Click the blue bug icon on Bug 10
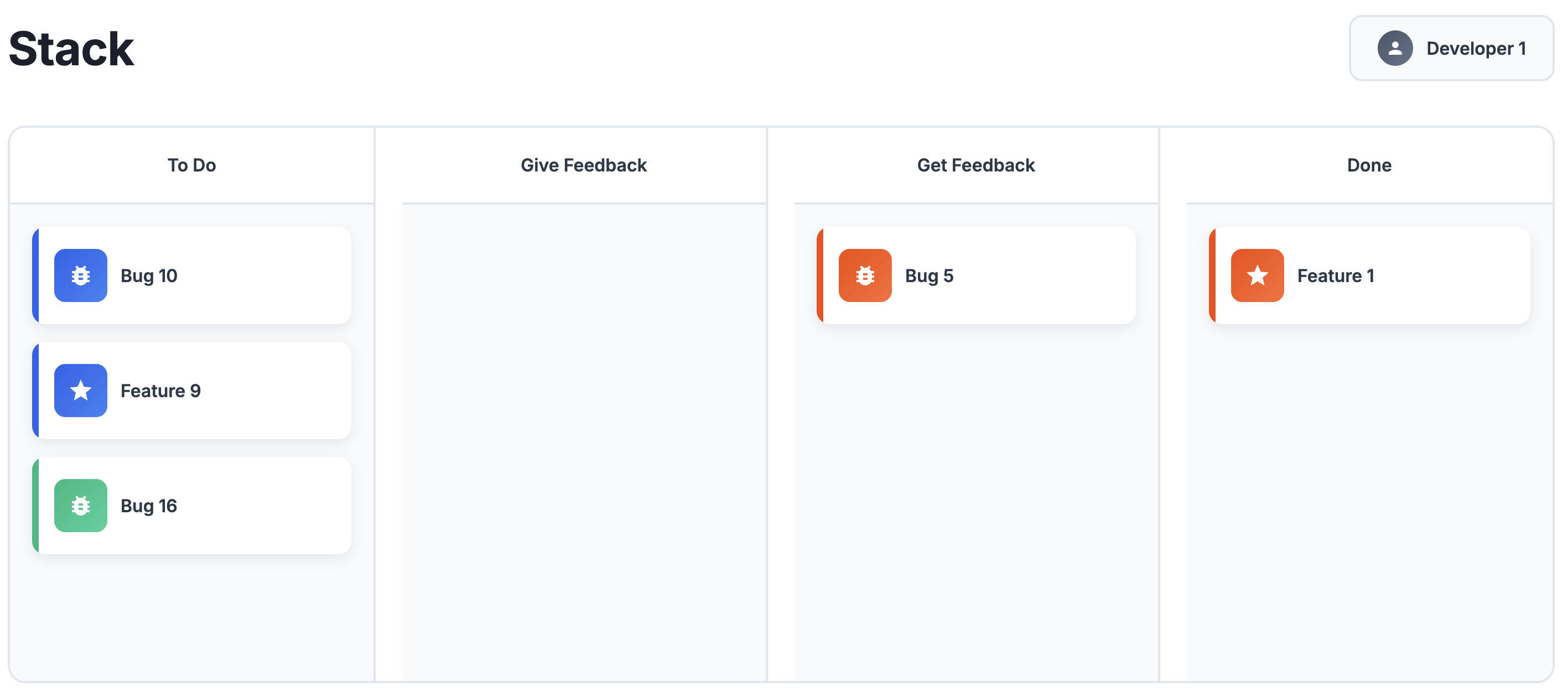Screen dimensions: 1568x697 (80, 275)
